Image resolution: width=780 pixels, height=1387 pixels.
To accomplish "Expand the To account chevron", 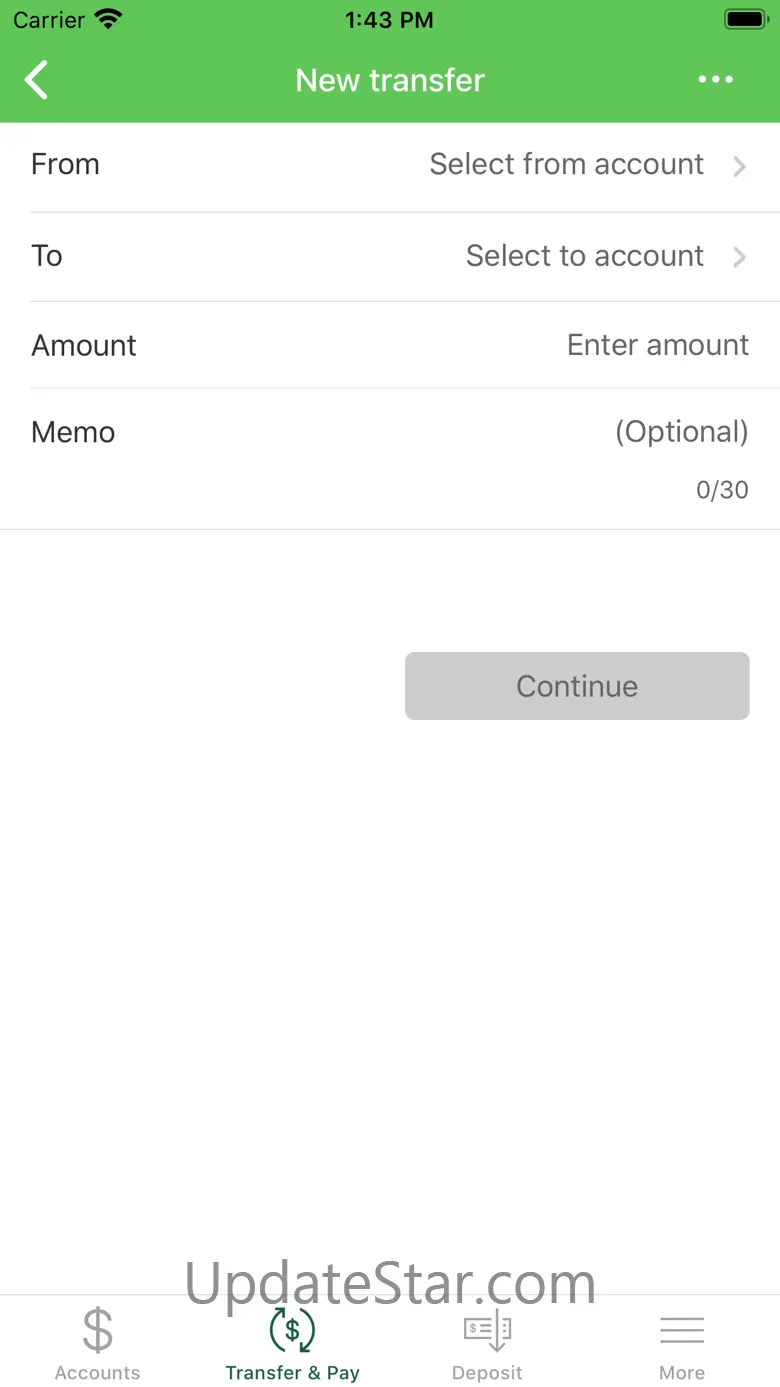I will tap(740, 257).
